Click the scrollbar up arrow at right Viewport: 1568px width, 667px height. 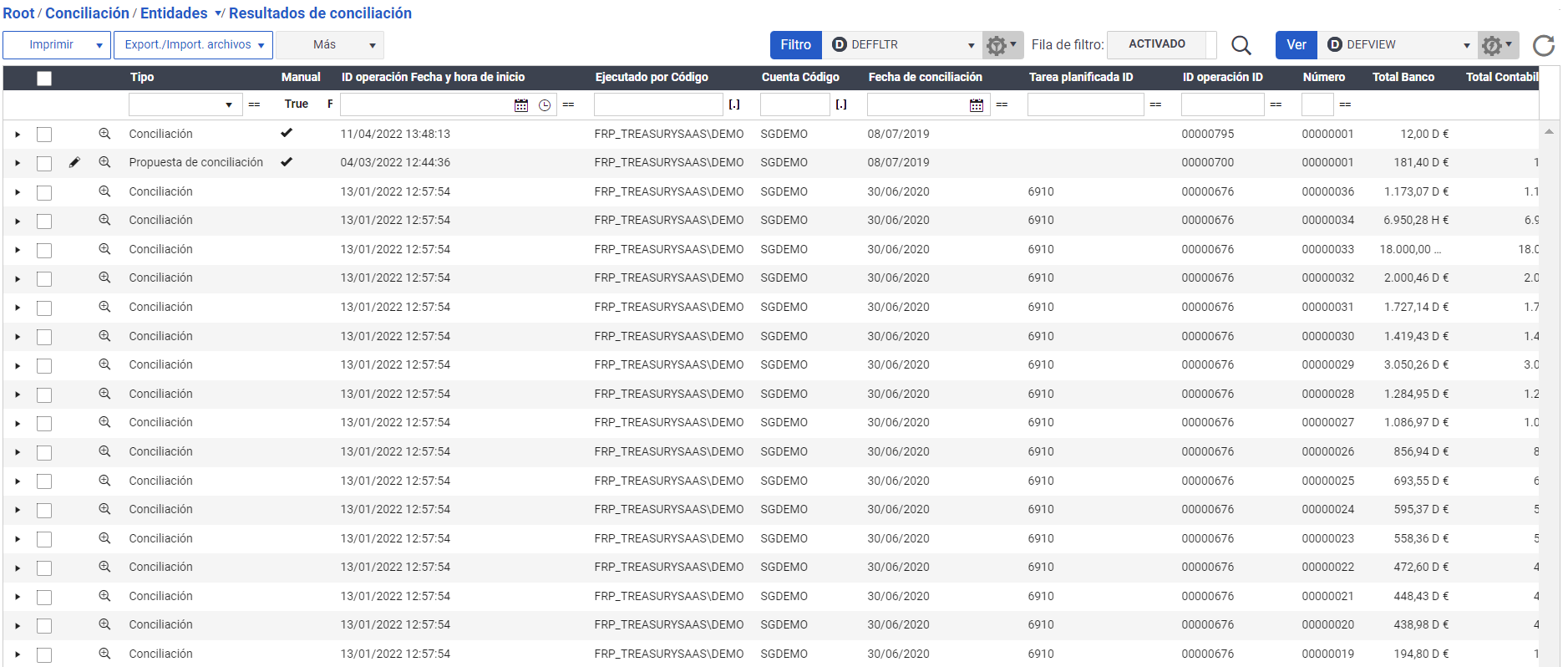[x=1549, y=132]
